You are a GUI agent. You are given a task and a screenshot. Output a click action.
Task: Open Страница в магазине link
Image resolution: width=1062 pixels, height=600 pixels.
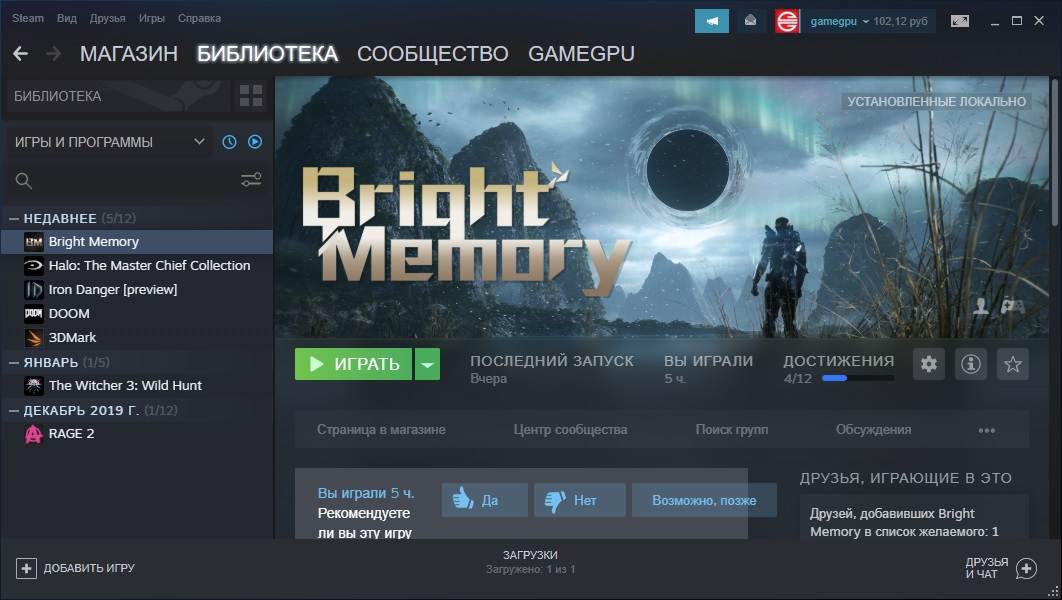point(381,429)
